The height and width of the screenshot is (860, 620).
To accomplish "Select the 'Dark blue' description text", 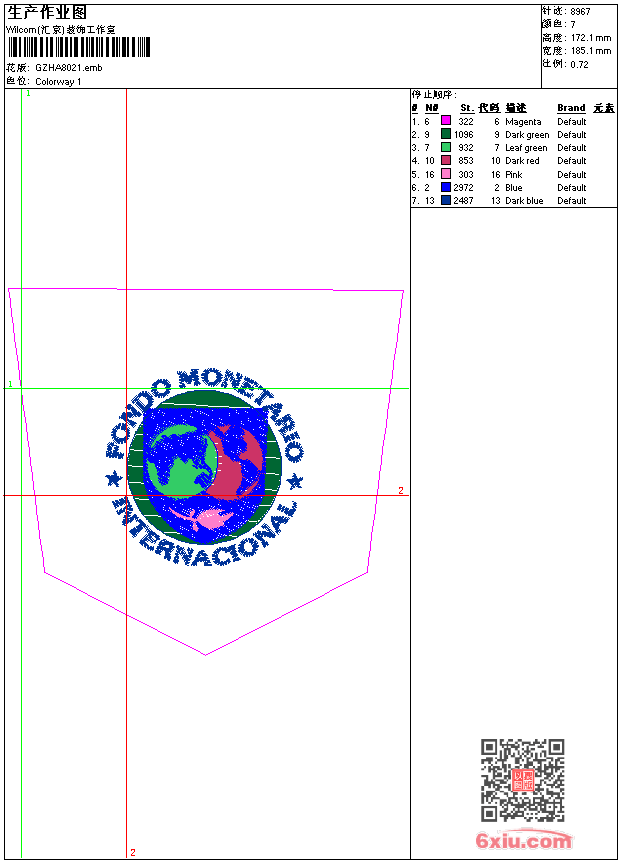I will (524, 201).
